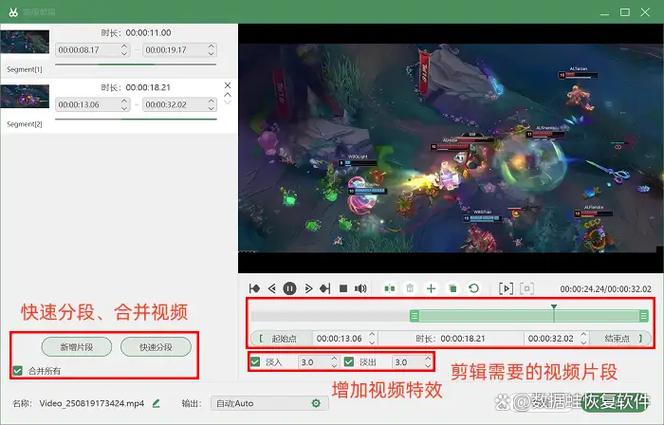
Task: Adjust fade-in duration 3.0 stepper arrows
Action: click(334, 362)
